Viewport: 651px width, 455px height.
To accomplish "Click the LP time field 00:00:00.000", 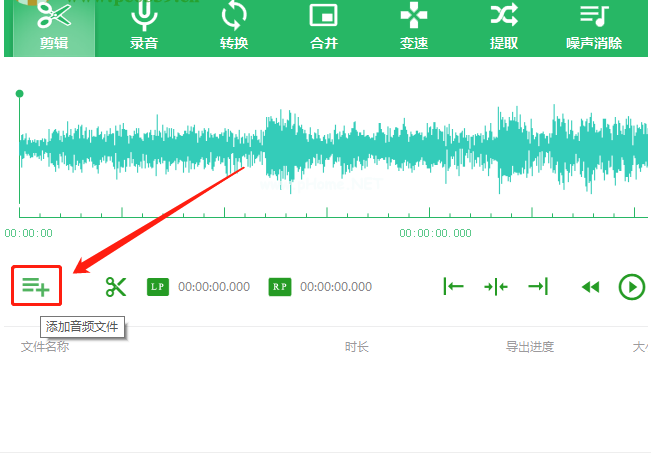I will (214, 287).
